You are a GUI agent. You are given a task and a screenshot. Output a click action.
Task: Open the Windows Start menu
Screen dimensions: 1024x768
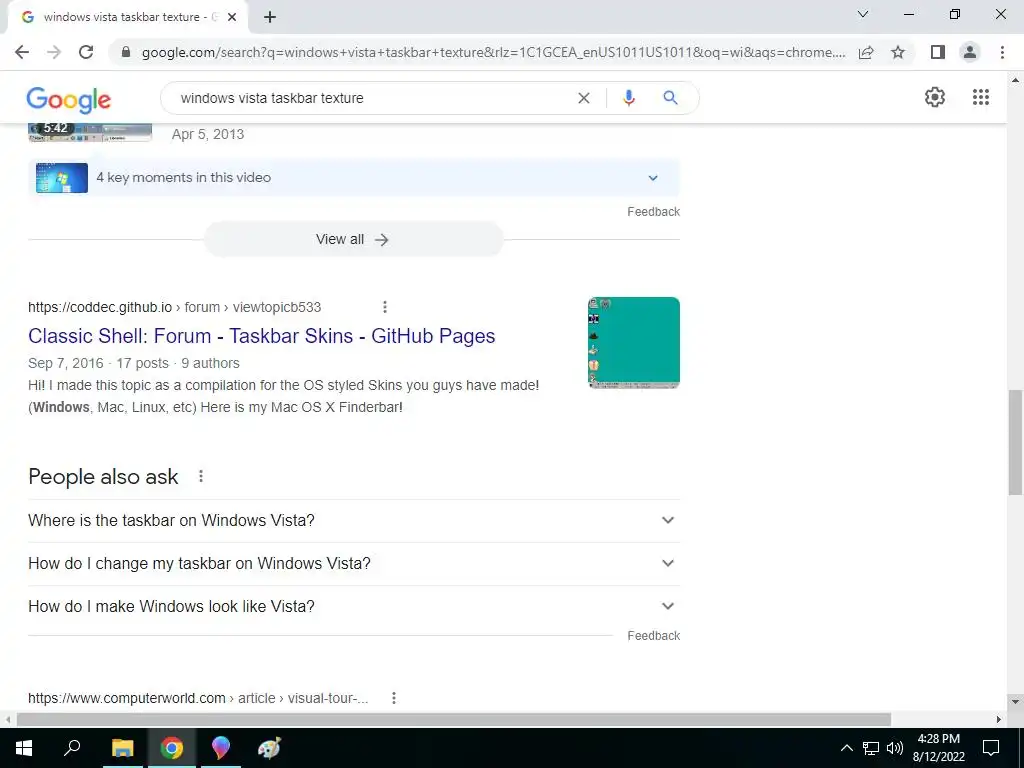pyautogui.click(x=24, y=748)
